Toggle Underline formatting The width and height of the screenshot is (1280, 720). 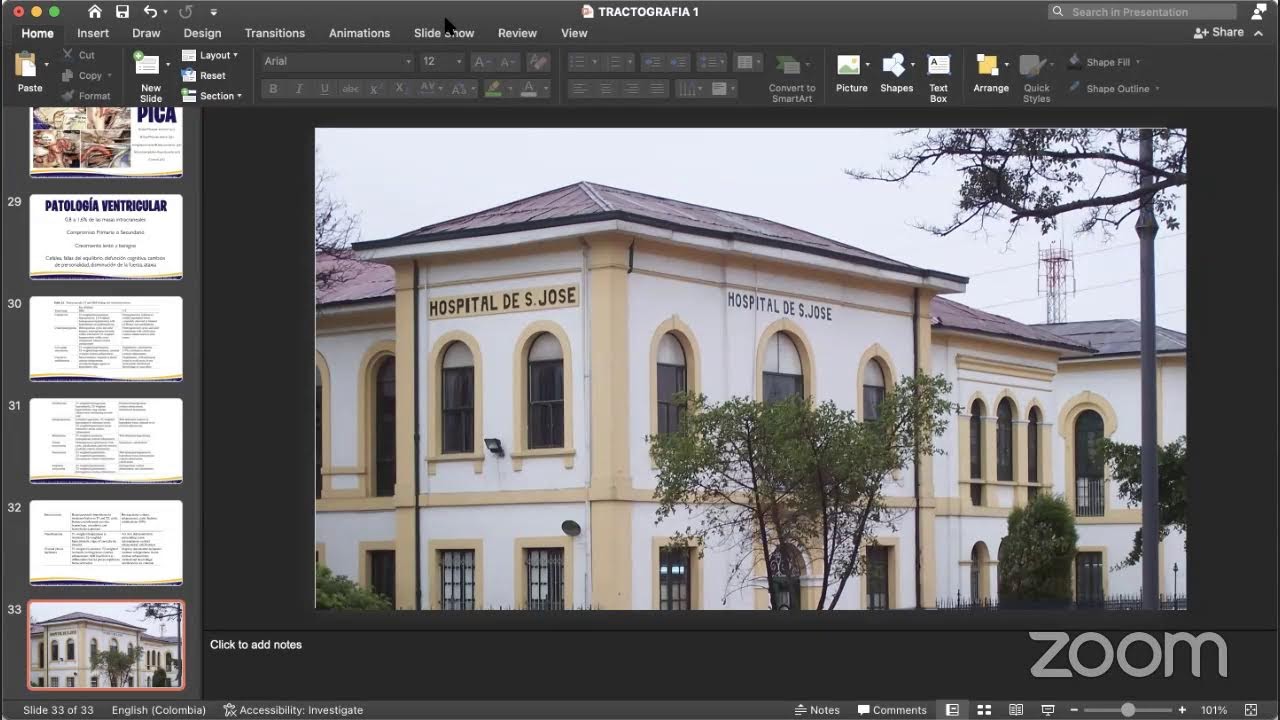(x=324, y=89)
